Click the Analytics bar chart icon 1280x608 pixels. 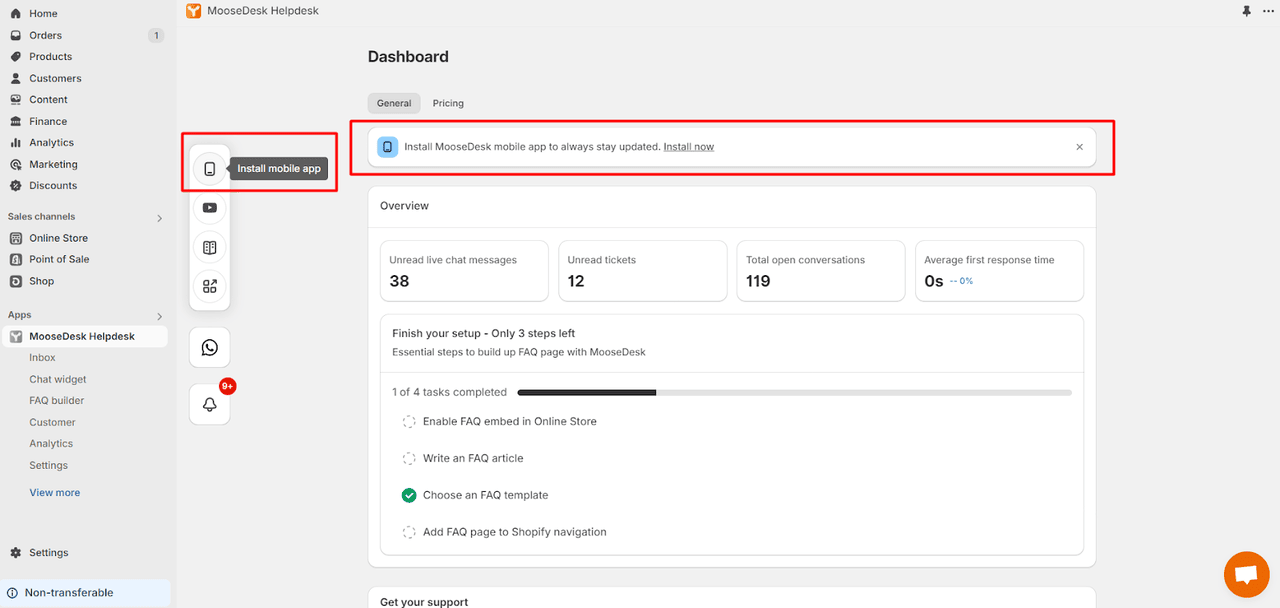[16, 142]
